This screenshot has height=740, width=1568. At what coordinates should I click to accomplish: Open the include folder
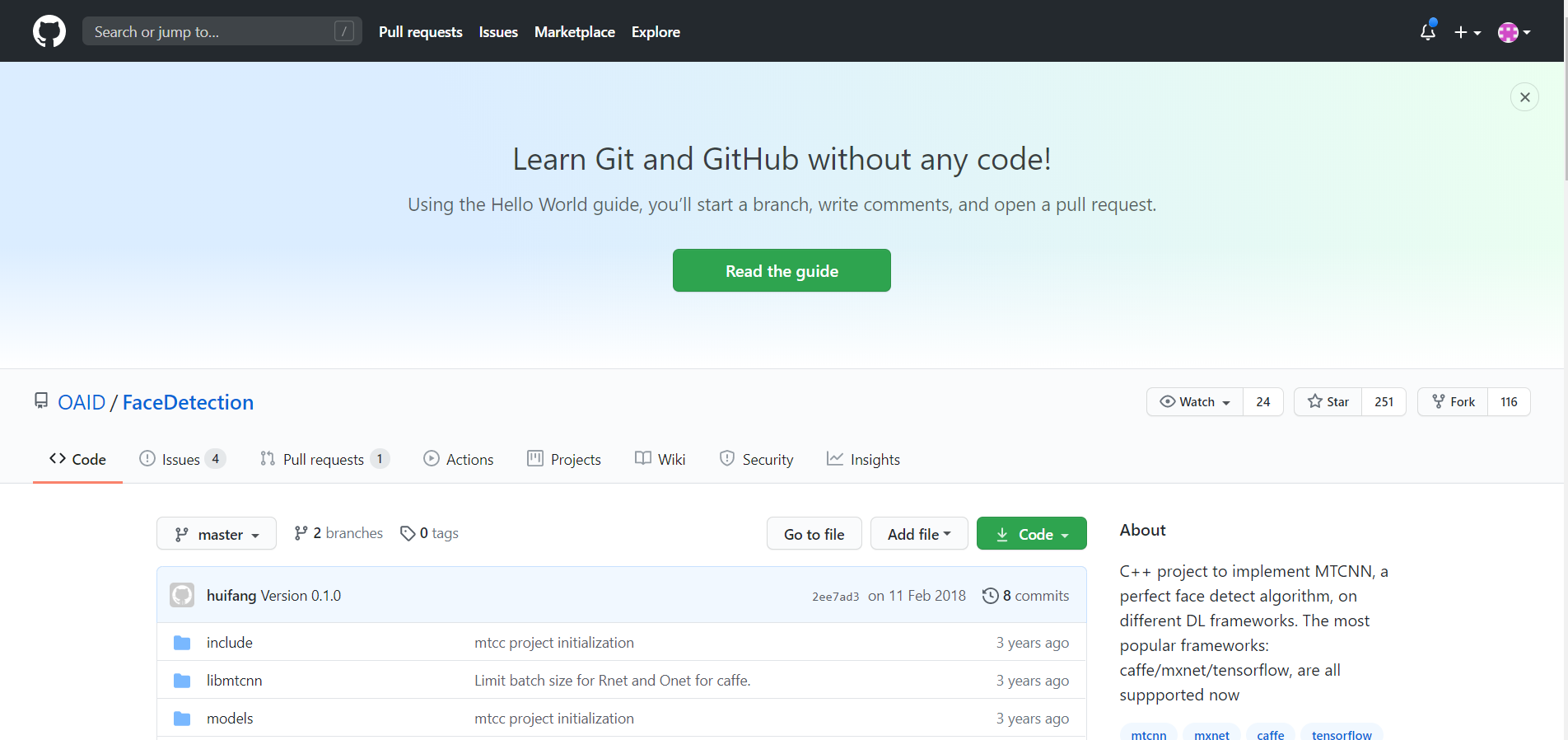(x=230, y=642)
